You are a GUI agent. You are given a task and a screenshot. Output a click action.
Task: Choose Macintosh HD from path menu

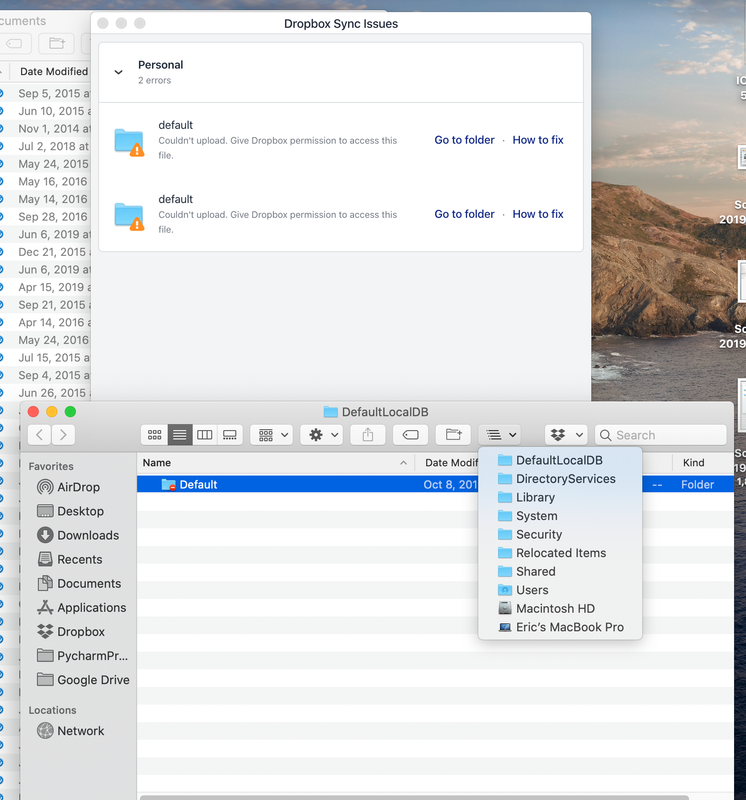tap(555, 608)
